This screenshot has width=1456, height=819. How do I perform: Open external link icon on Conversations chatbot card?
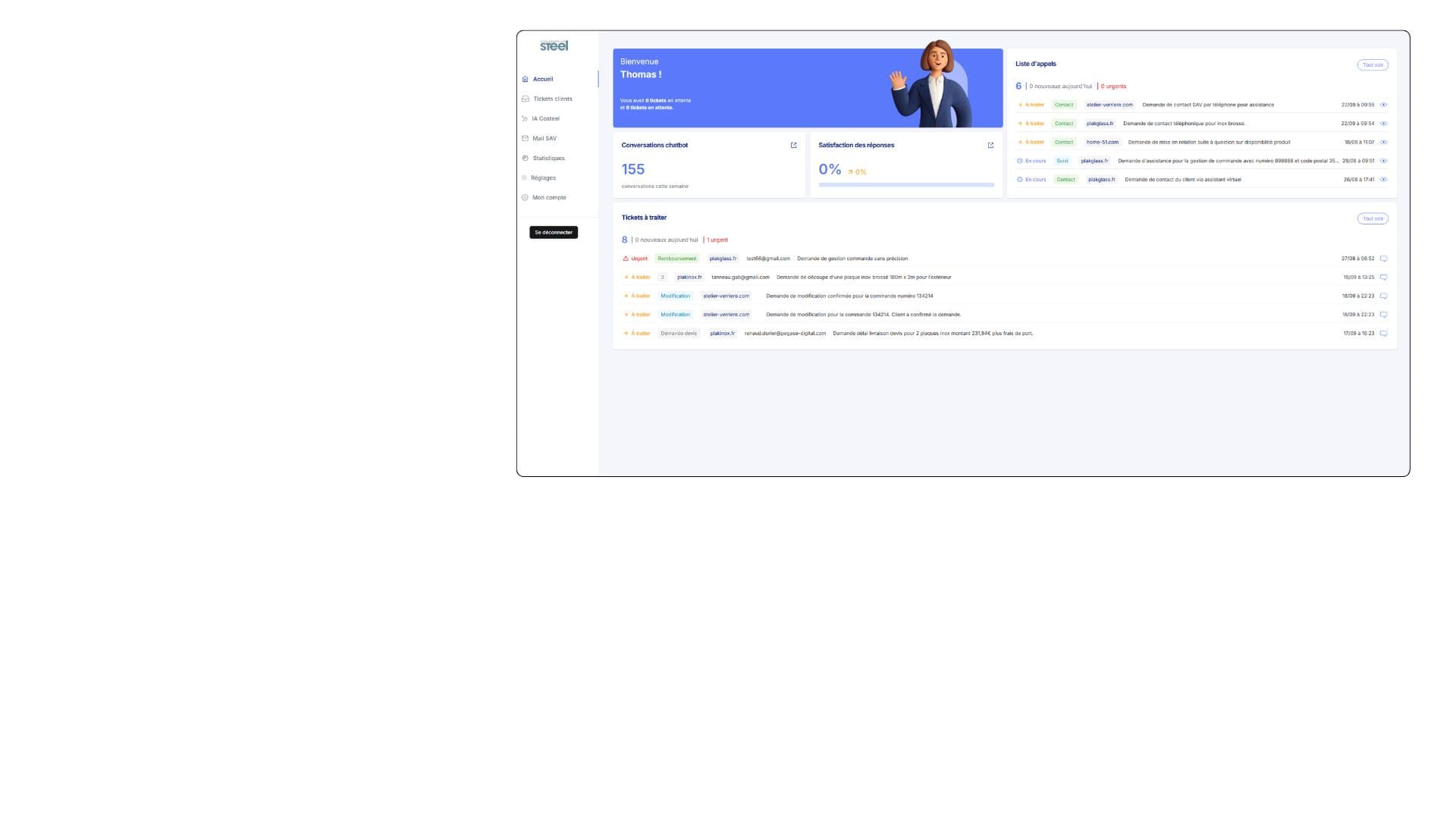[x=793, y=145]
